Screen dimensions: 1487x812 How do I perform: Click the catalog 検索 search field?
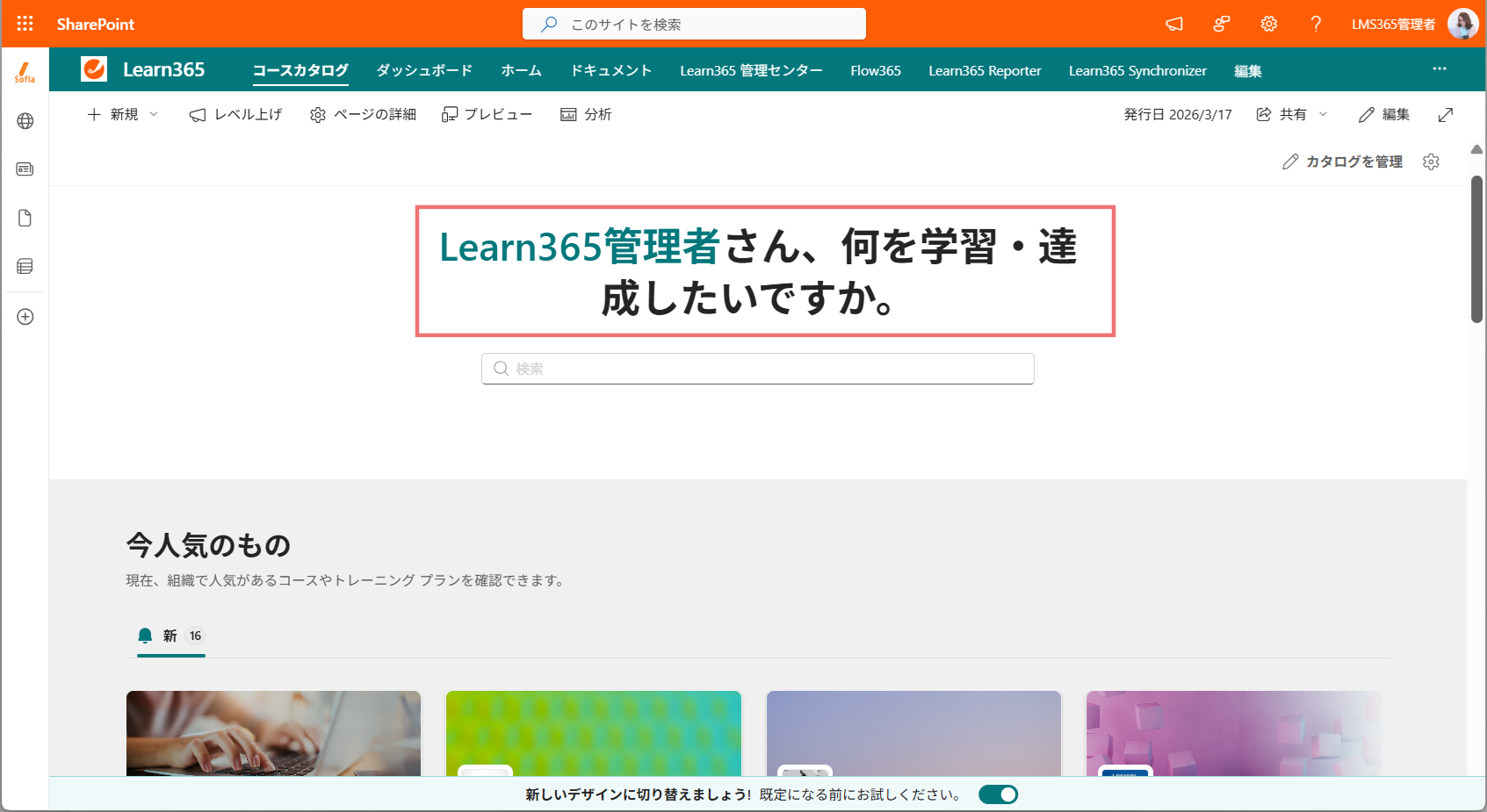(x=758, y=369)
